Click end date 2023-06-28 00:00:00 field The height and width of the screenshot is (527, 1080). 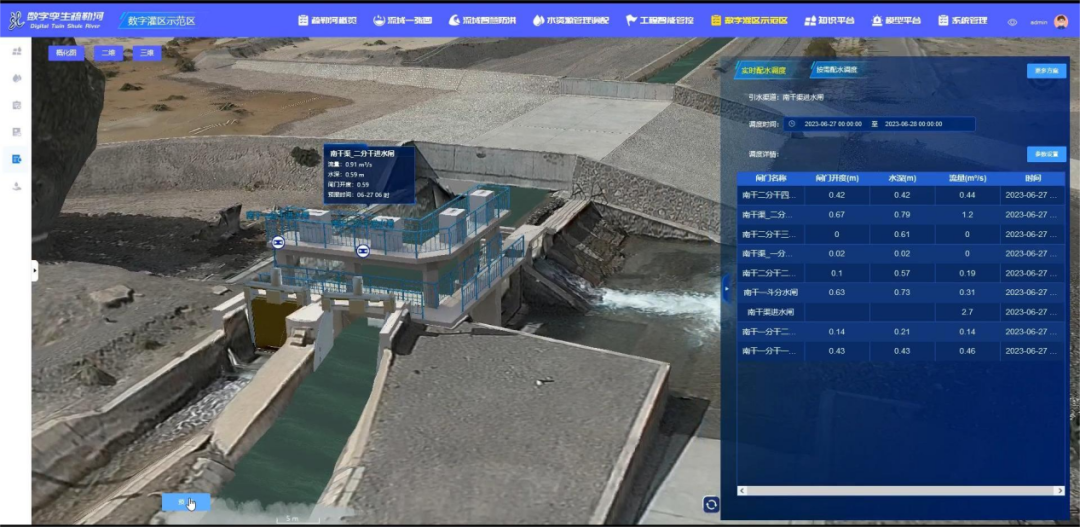[x=913, y=124]
